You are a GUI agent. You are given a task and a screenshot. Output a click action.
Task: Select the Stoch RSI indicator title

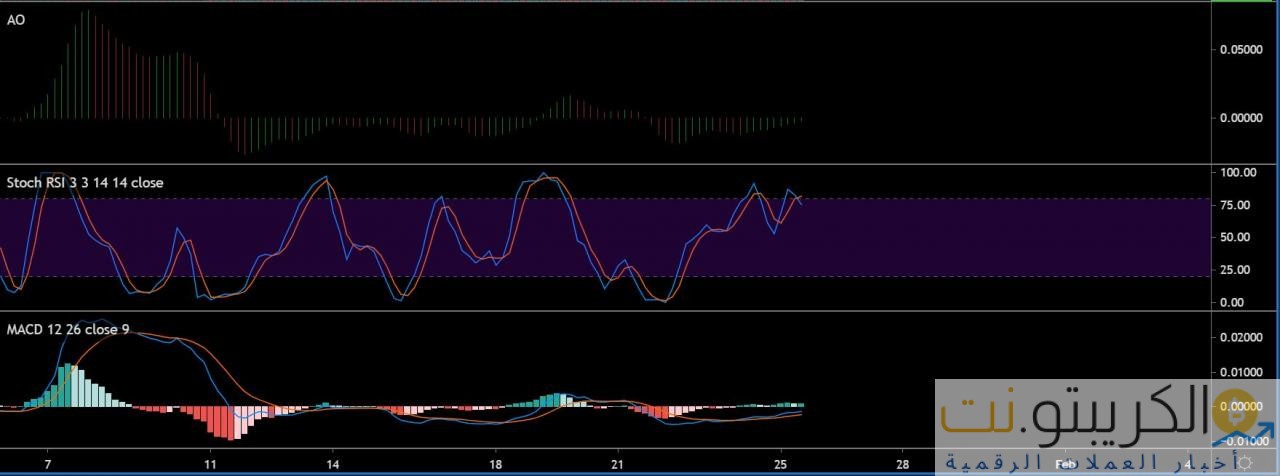(84, 183)
